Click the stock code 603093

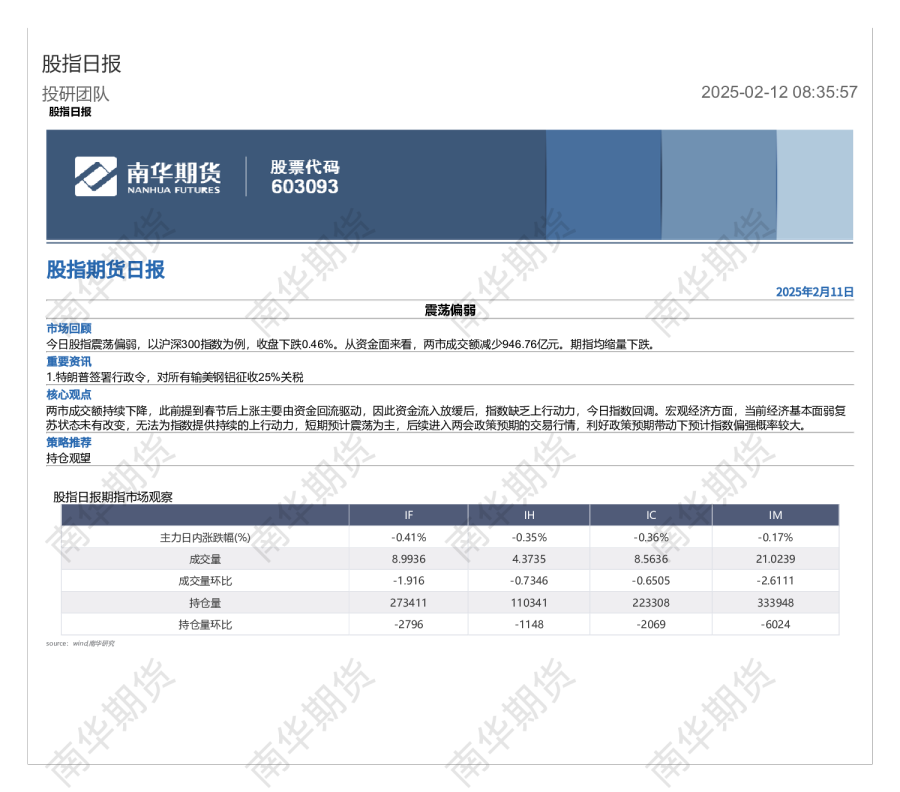(305, 187)
